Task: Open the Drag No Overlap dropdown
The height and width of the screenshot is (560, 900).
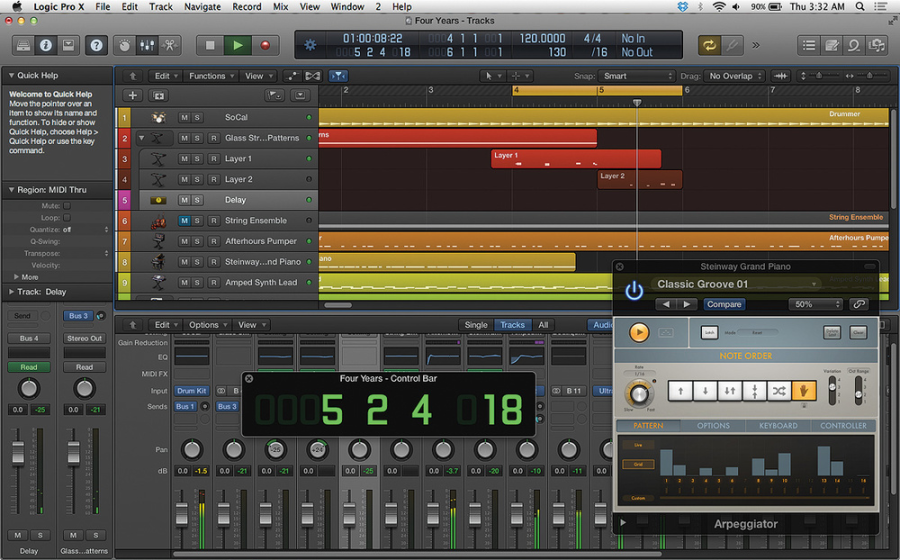Action: click(x=736, y=76)
